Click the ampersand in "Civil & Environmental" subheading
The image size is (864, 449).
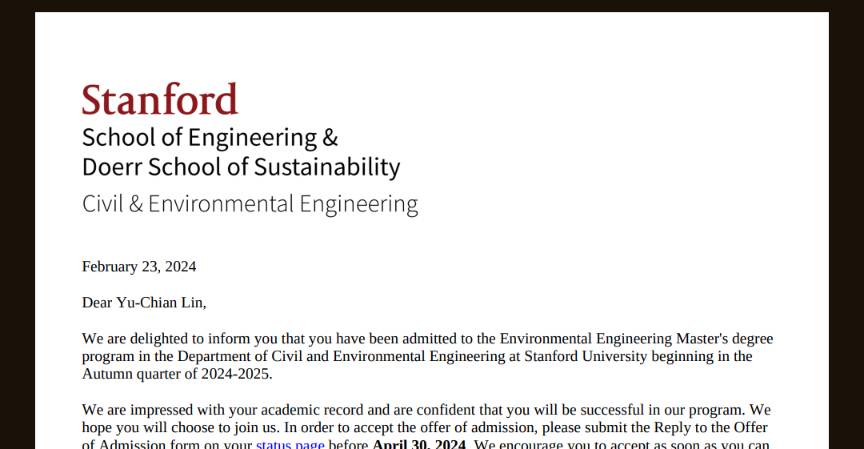click(135, 204)
